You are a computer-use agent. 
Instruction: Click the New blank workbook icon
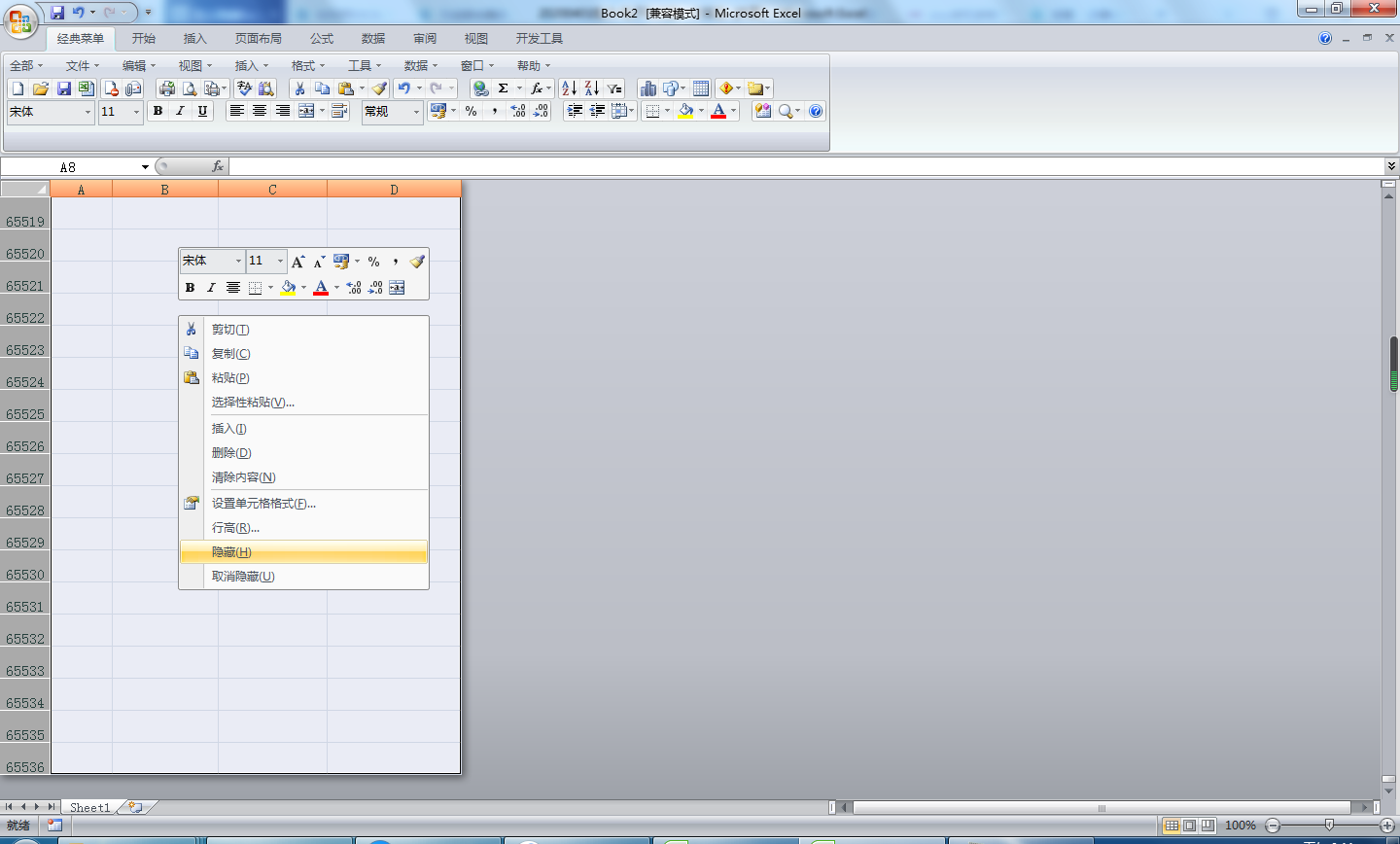(17, 88)
